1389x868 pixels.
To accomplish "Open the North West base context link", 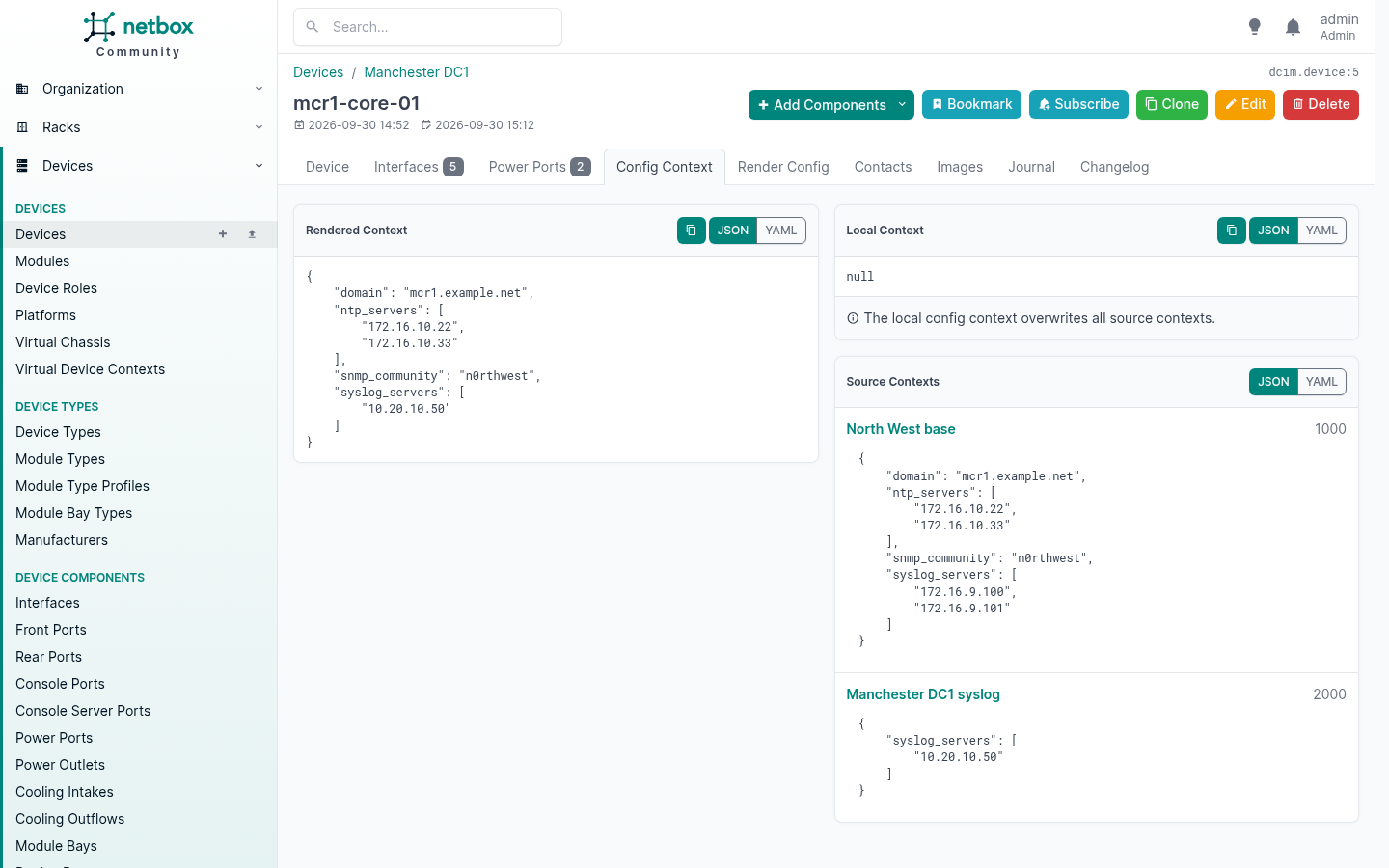I will pyautogui.click(x=901, y=429).
